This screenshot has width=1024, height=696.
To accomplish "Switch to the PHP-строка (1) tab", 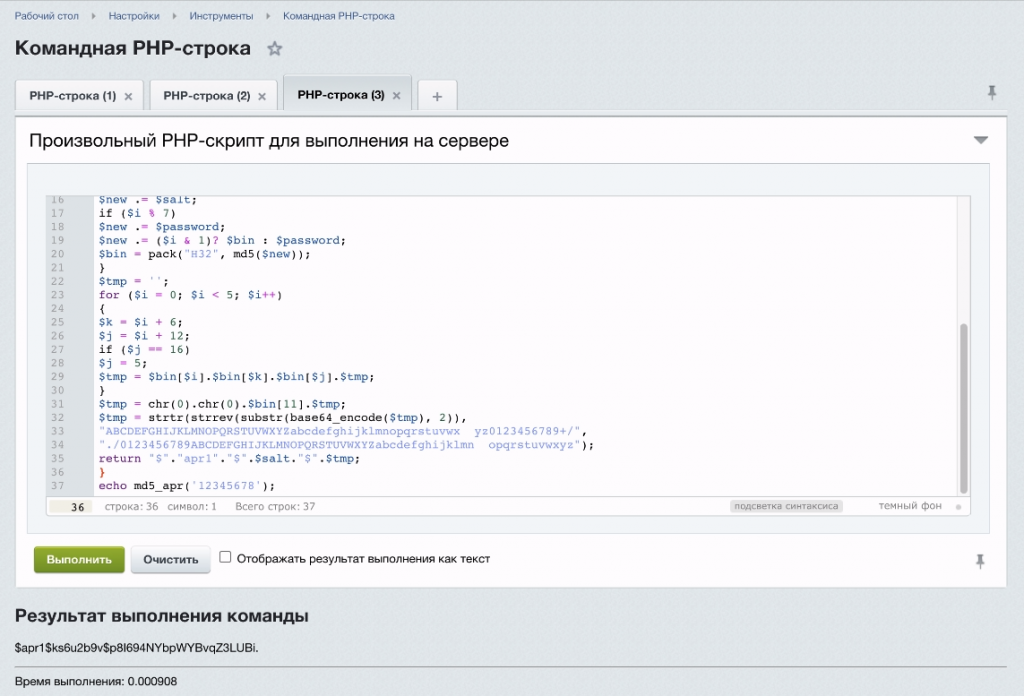I will coord(72,95).
